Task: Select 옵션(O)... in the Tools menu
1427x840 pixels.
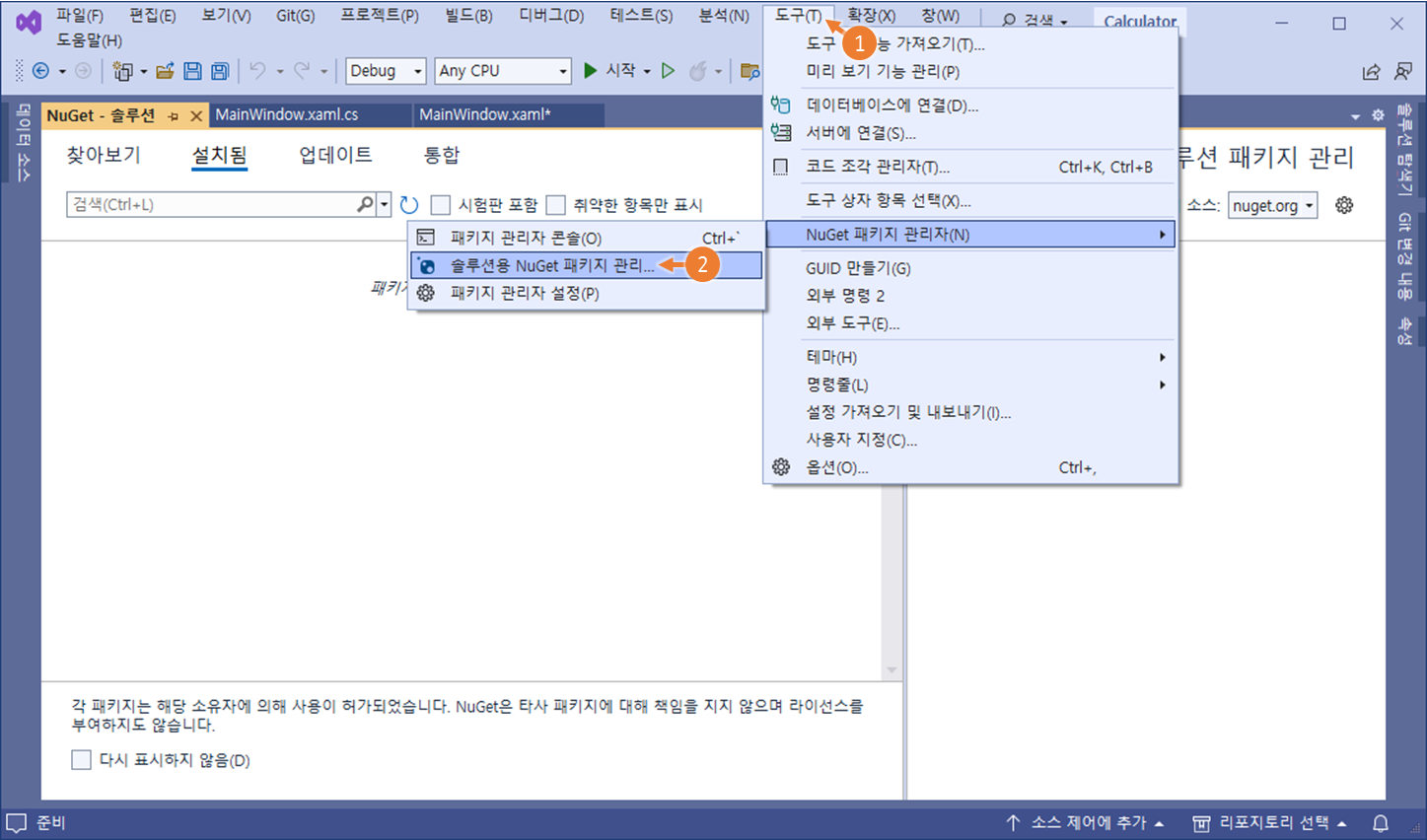Action: [971, 467]
